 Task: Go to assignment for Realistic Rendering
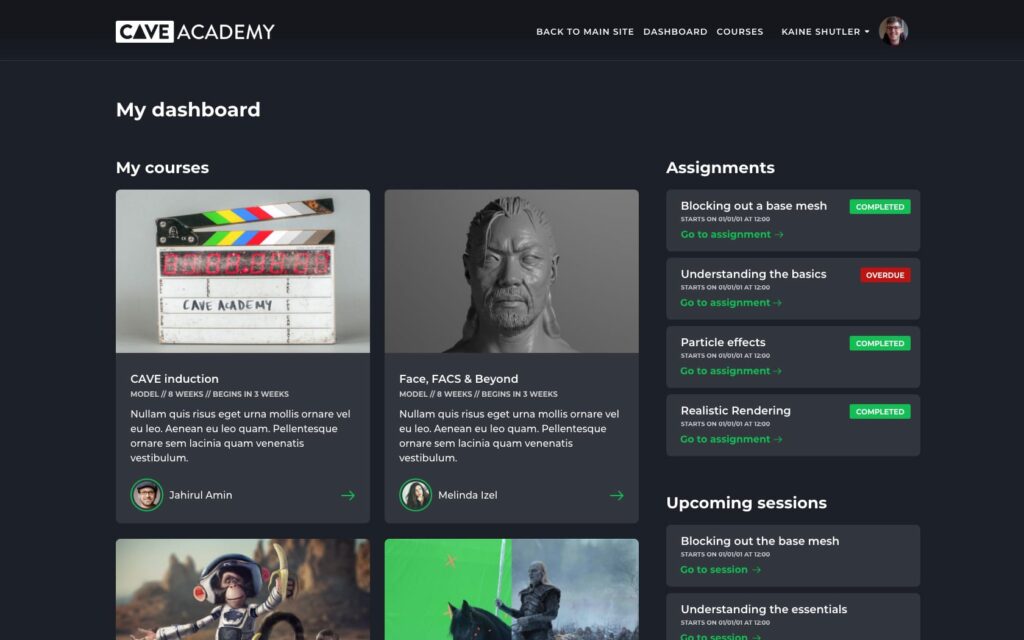coord(731,440)
